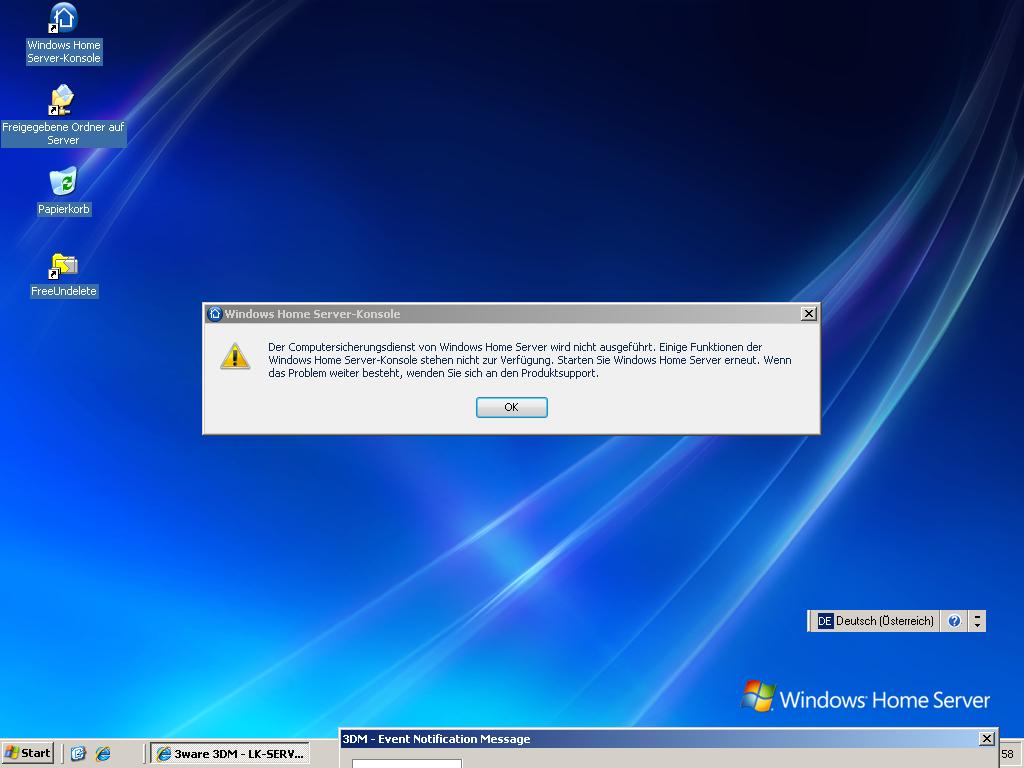Open the Start menu
Image resolution: width=1024 pixels, height=768 pixels.
pyautogui.click(x=28, y=753)
